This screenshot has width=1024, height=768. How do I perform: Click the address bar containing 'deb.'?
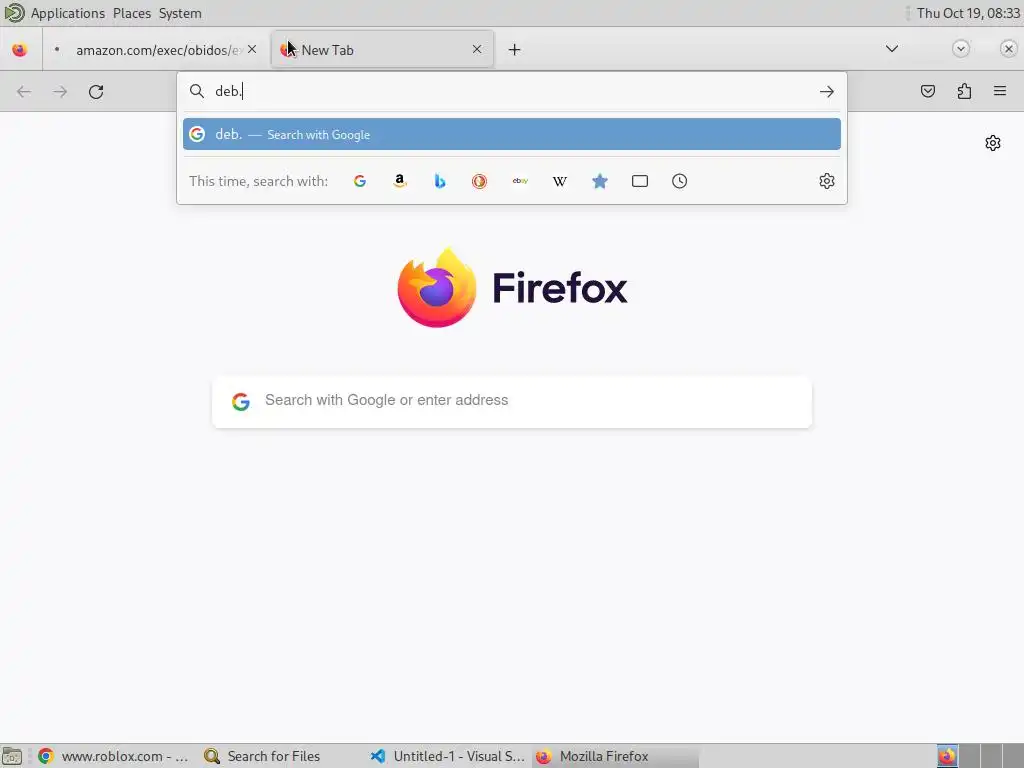[x=511, y=91]
